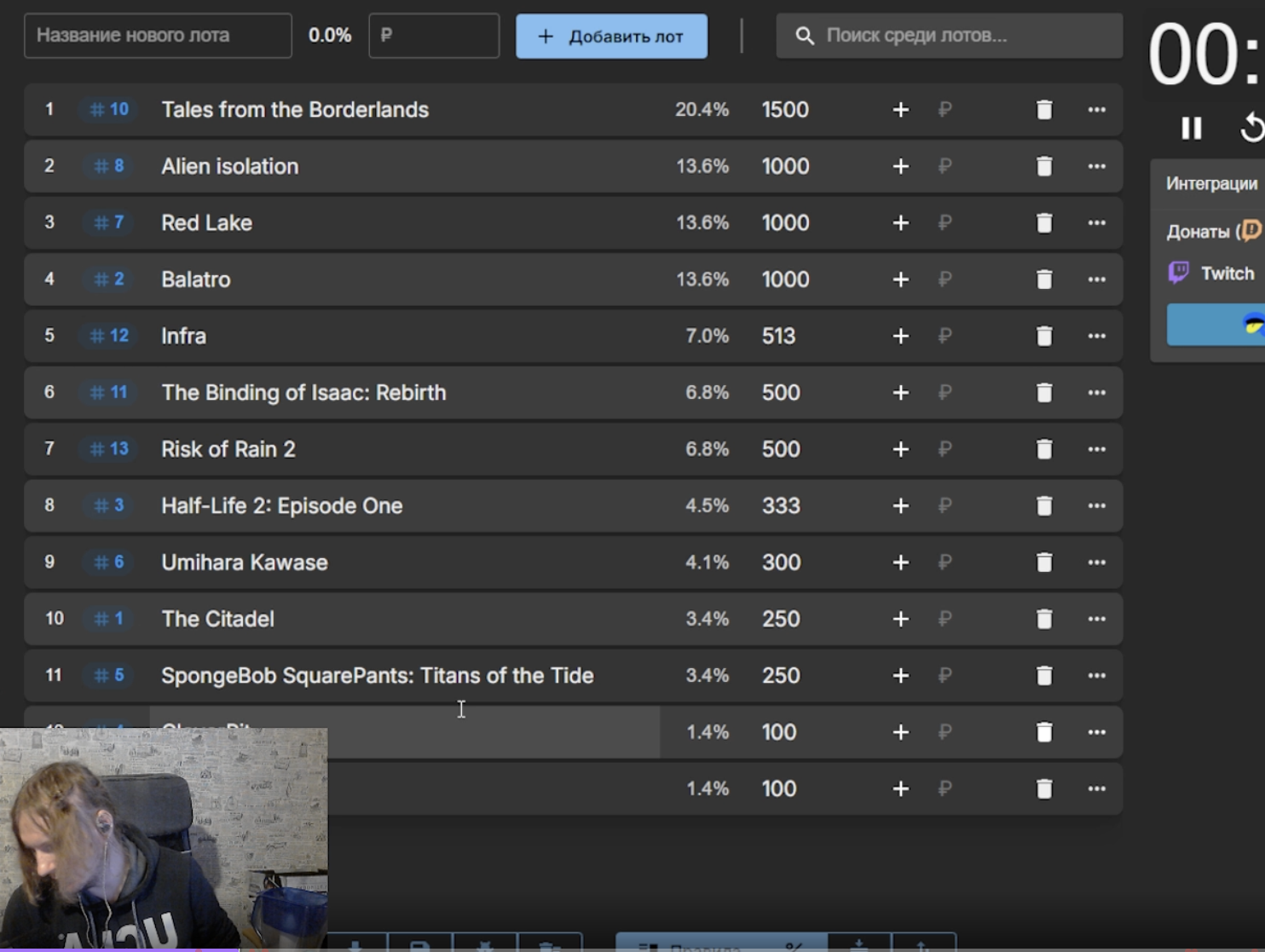This screenshot has height=952, width=1265.
Task: Click the plus icon on Balatro row
Action: click(900, 280)
